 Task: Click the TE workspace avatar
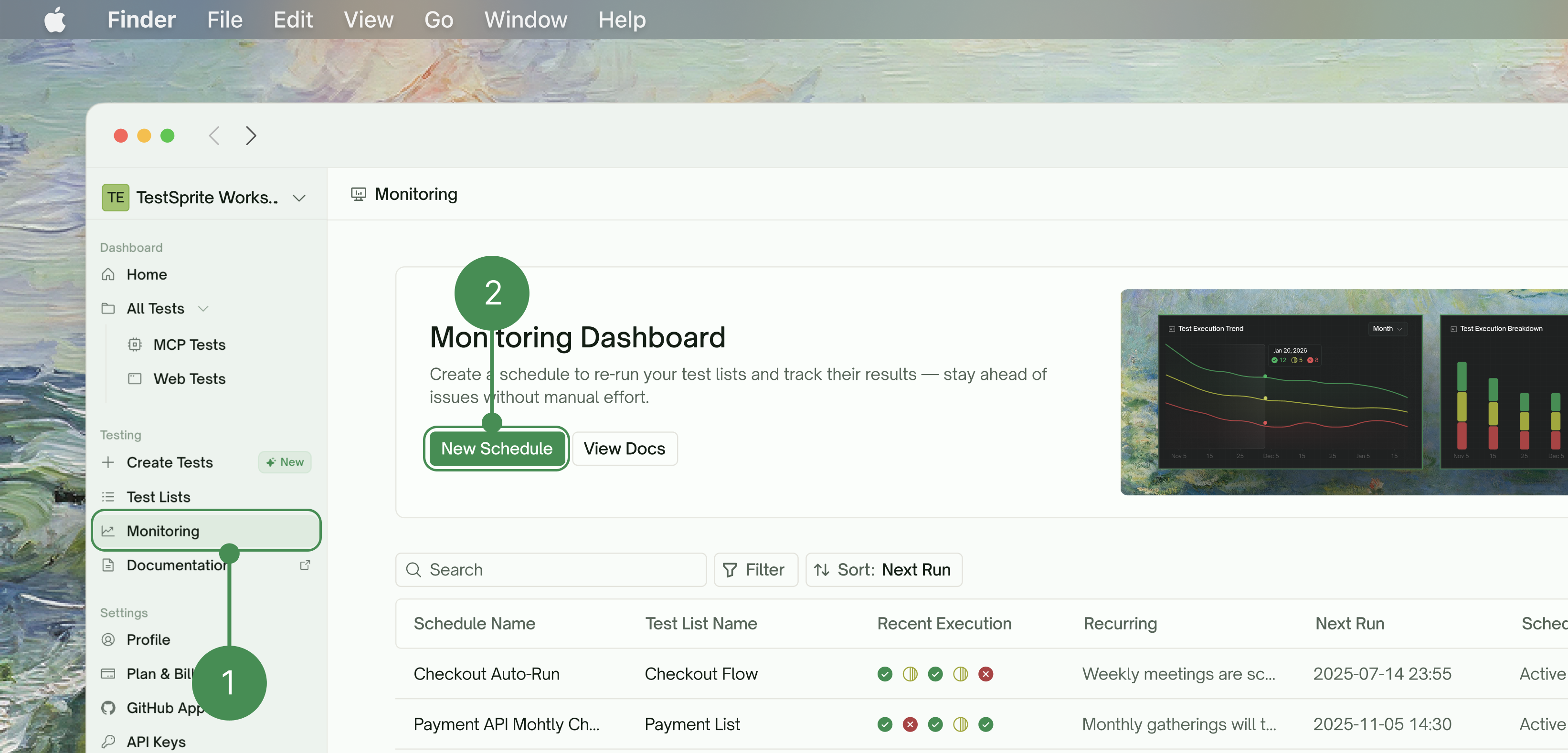[115, 197]
